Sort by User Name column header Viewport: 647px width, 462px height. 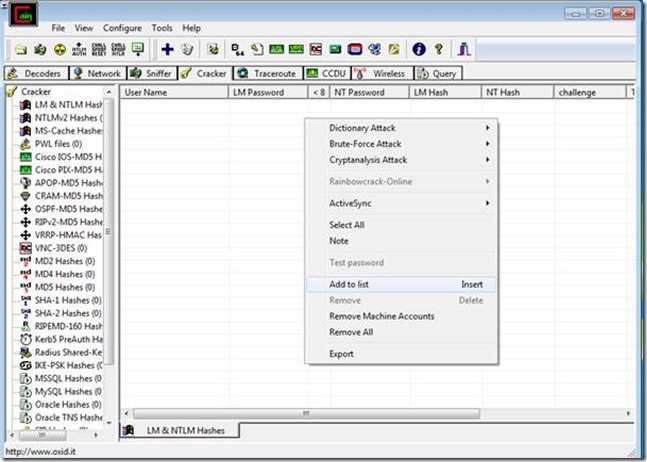pos(174,92)
